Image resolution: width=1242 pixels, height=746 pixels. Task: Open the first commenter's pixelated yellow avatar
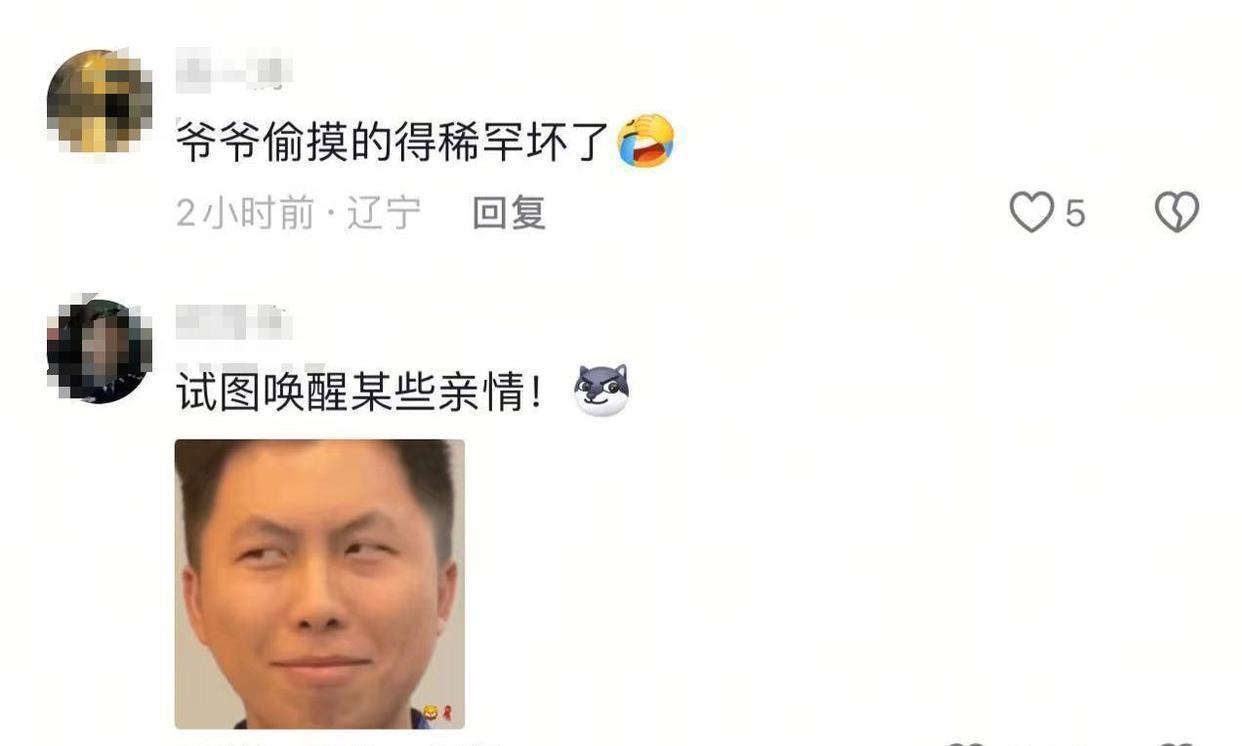pyautogui.click(x=99, y=101)
